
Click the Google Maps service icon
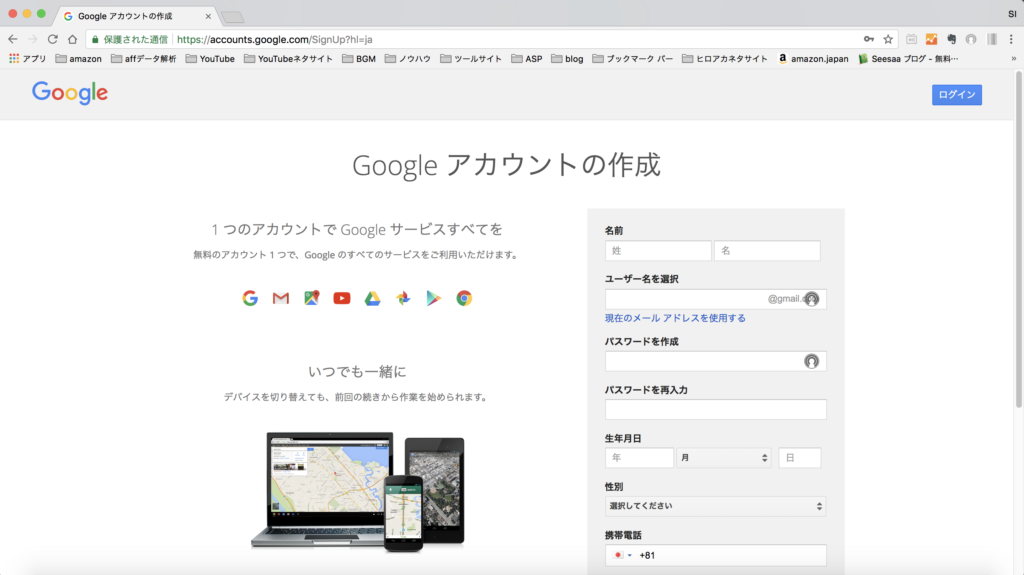(x=312, y=298)
